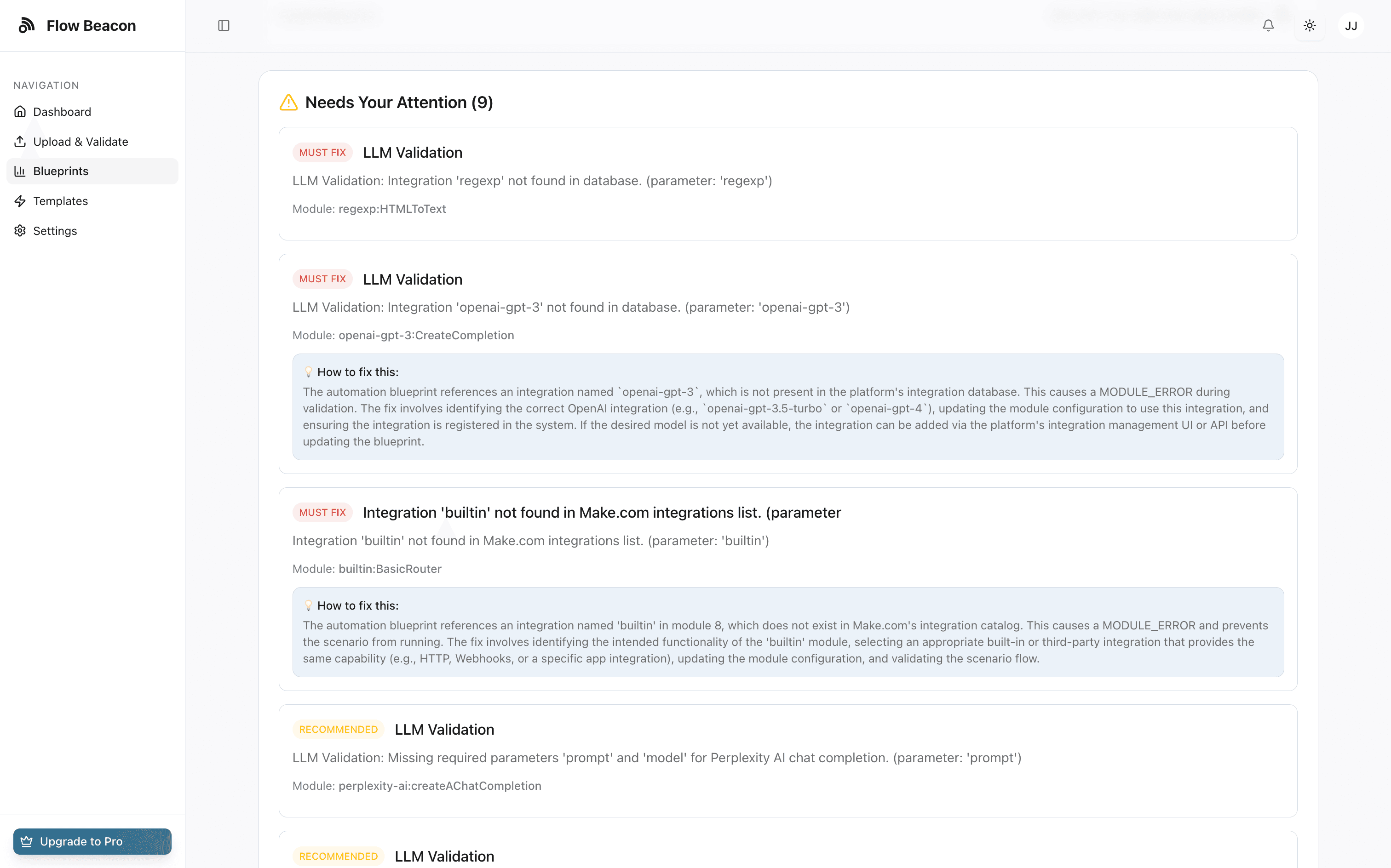This screenshot has height=868, width=1391.
Task: Toggle the sidebar panel icon
Action: coord(224,25)
